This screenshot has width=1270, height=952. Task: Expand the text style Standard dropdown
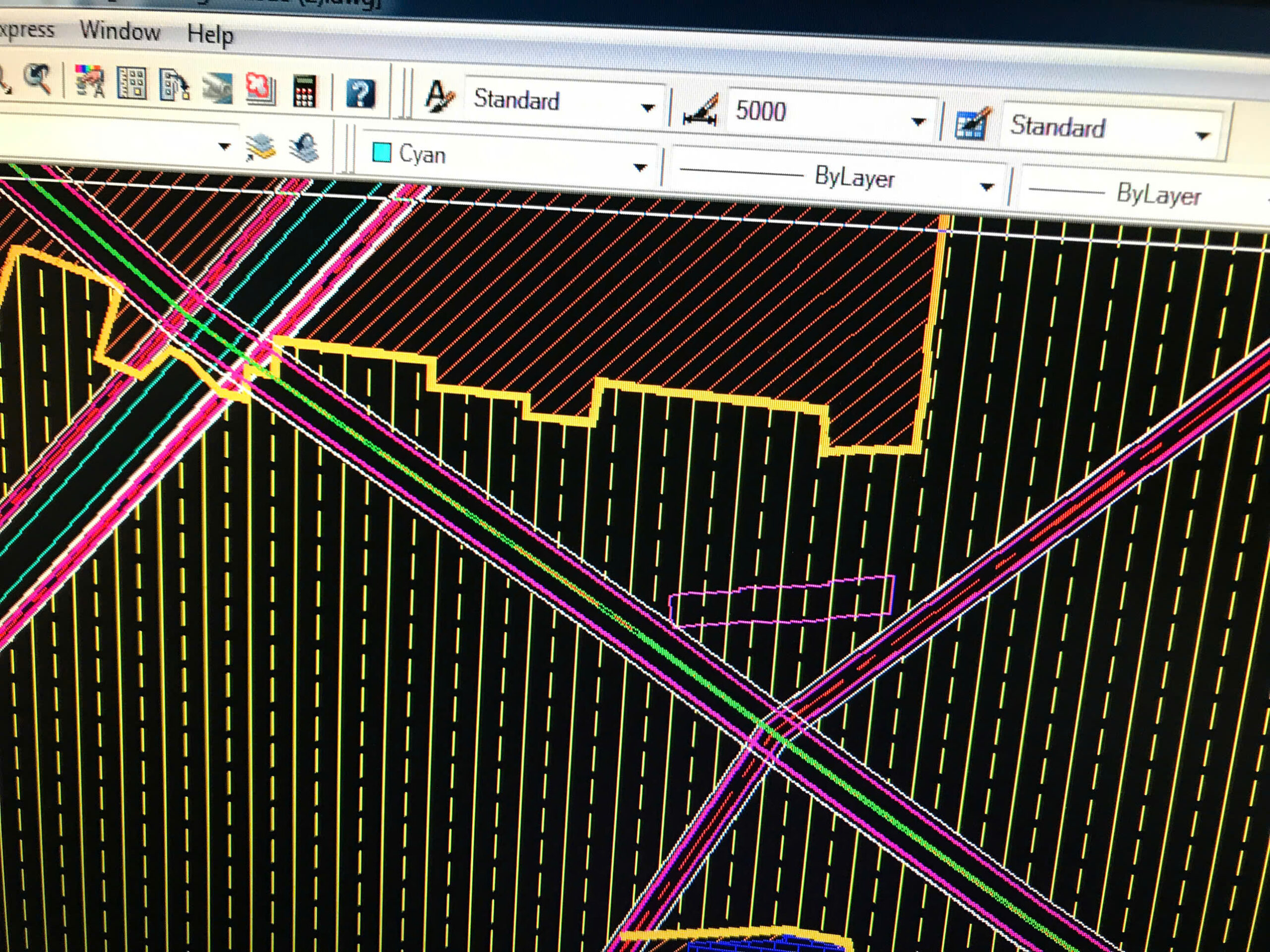point(647,107)
